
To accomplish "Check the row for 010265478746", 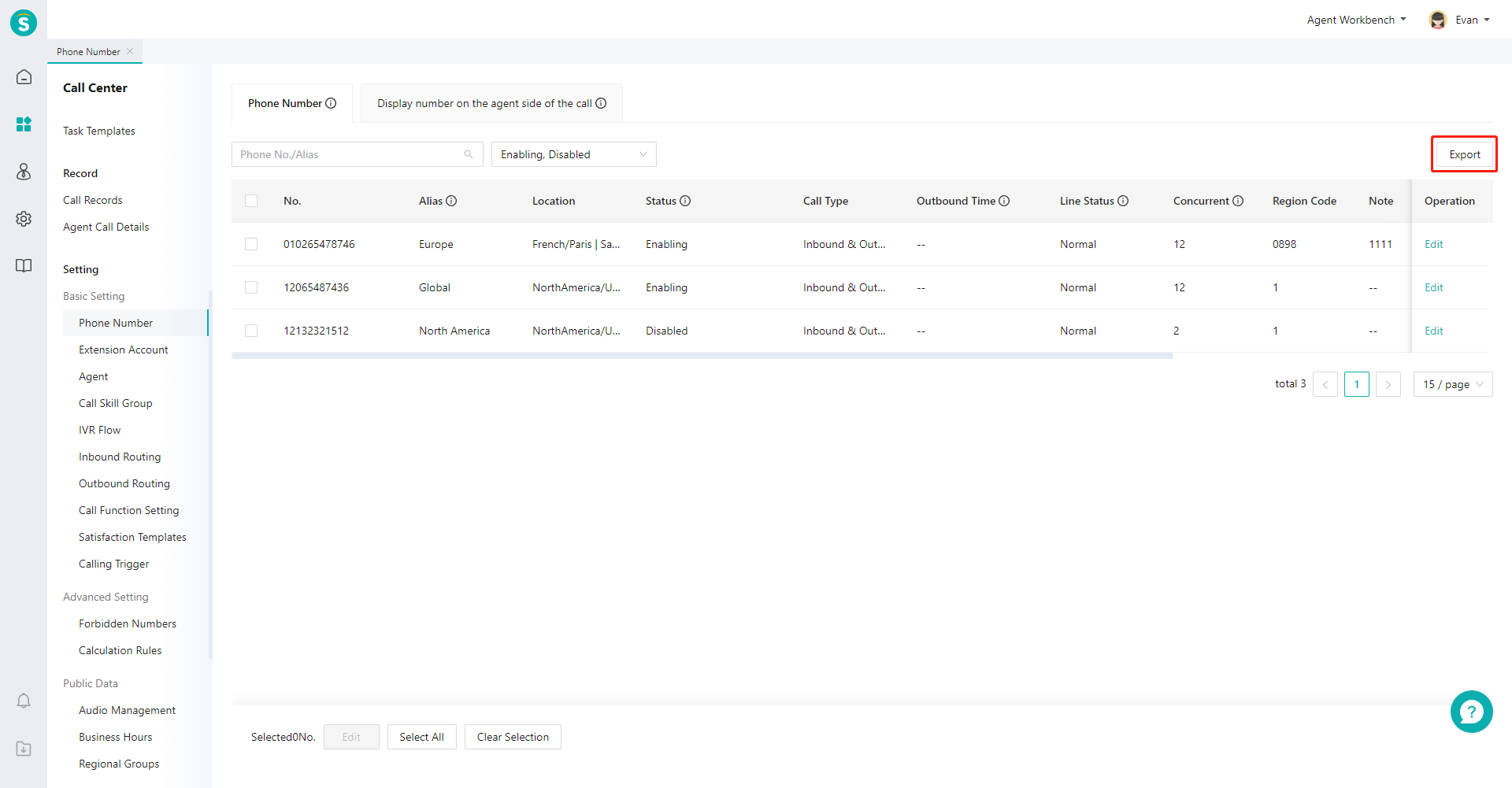I will tap(251, 244).
